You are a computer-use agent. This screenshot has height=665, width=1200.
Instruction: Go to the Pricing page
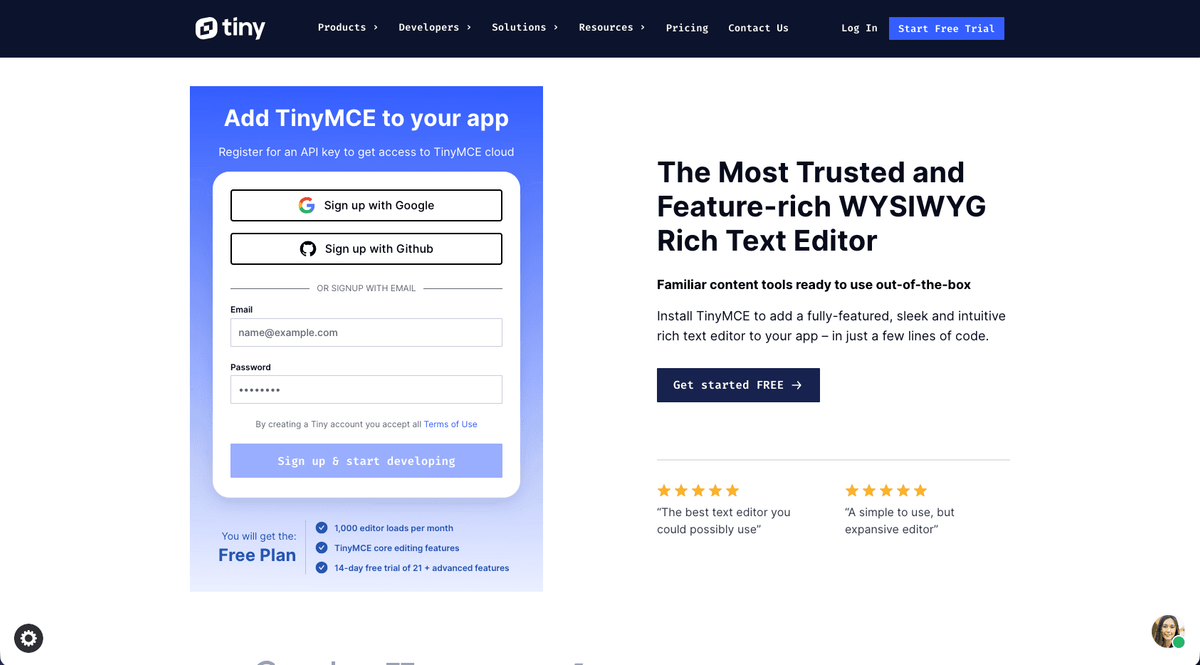687,28
